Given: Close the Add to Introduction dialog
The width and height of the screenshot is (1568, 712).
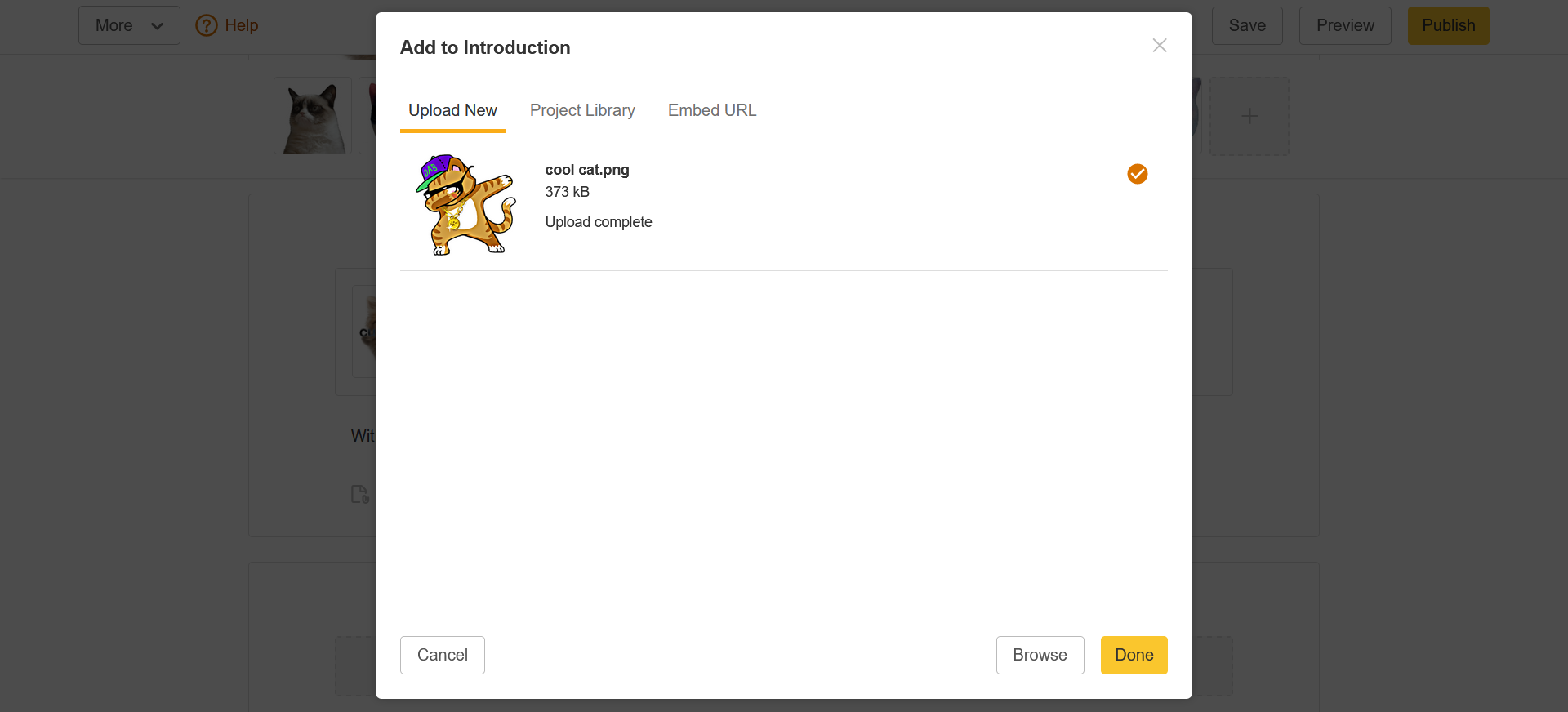Looking at the screenshot, I should point(1159,46).
